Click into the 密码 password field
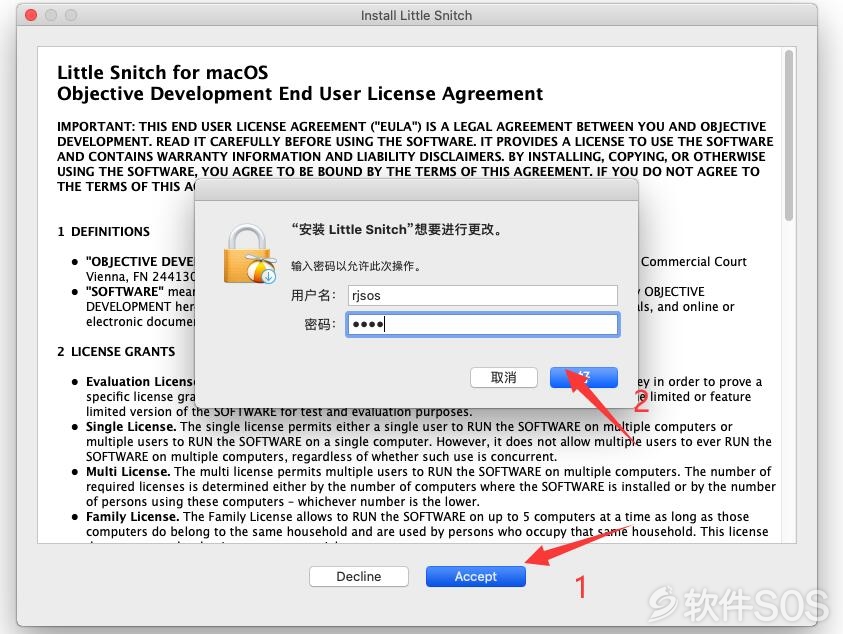 point(483,324)
